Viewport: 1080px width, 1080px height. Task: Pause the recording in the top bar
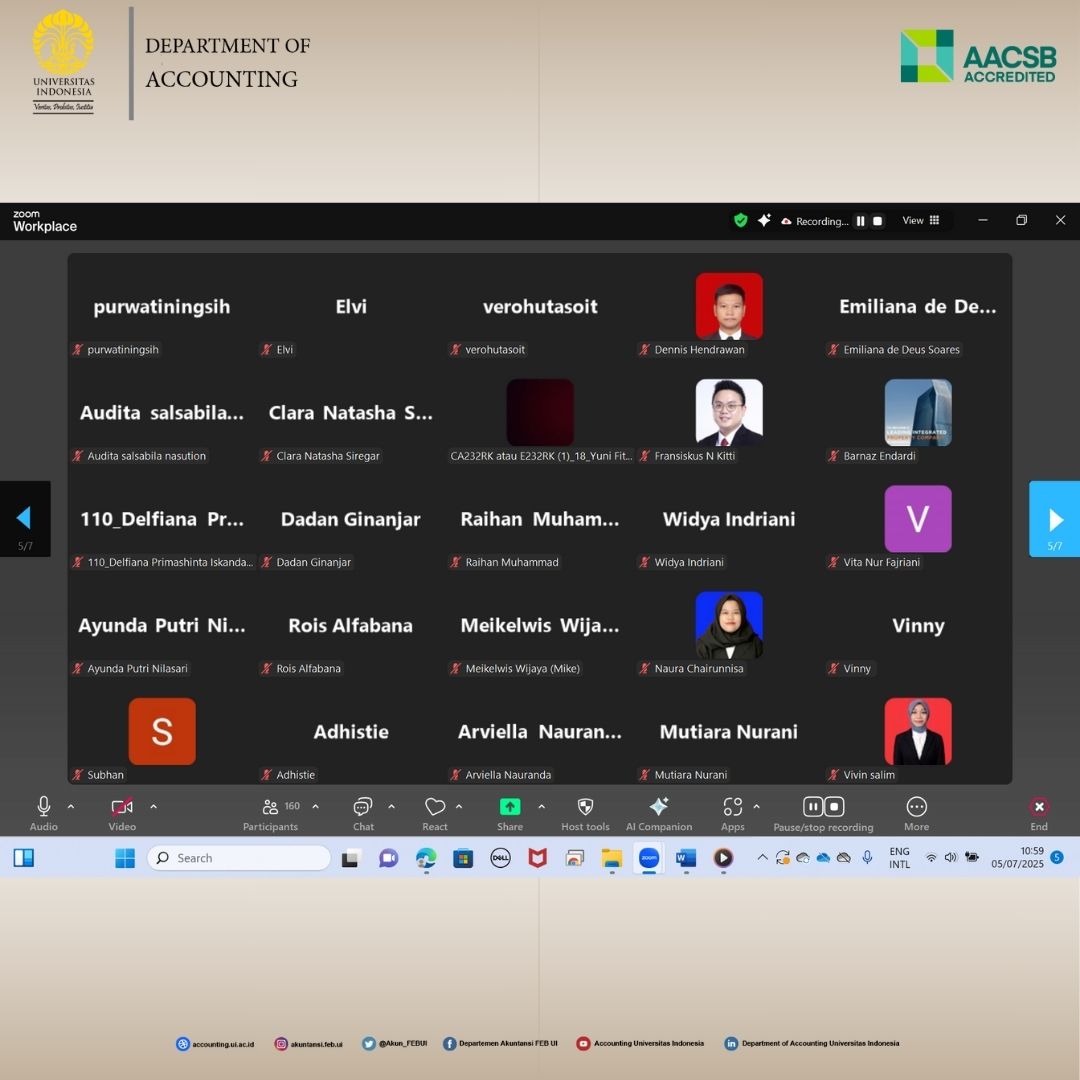pos(860,221)
